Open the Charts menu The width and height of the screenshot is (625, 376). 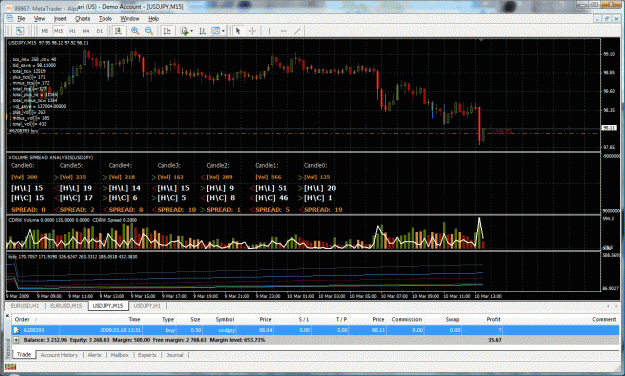click(x=83, y=19)
